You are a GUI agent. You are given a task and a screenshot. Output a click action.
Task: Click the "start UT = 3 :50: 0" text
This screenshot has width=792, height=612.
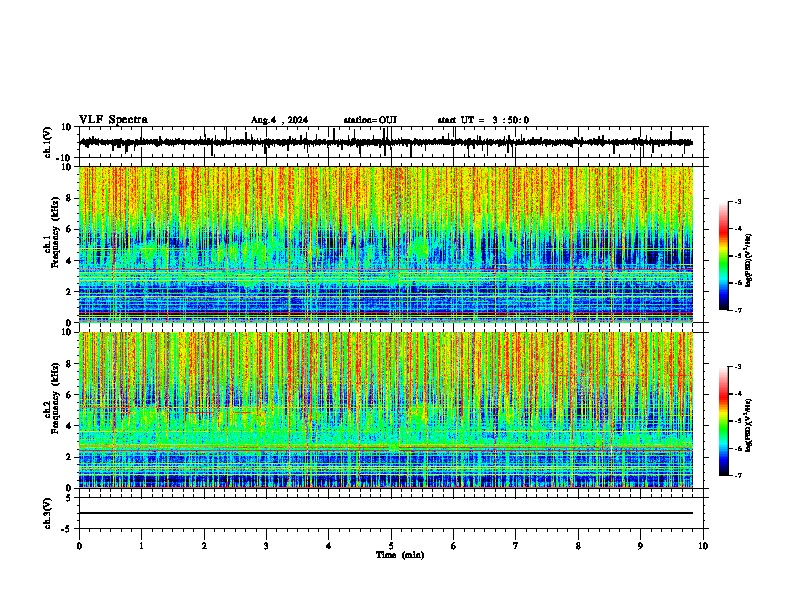tap(483, 120)
